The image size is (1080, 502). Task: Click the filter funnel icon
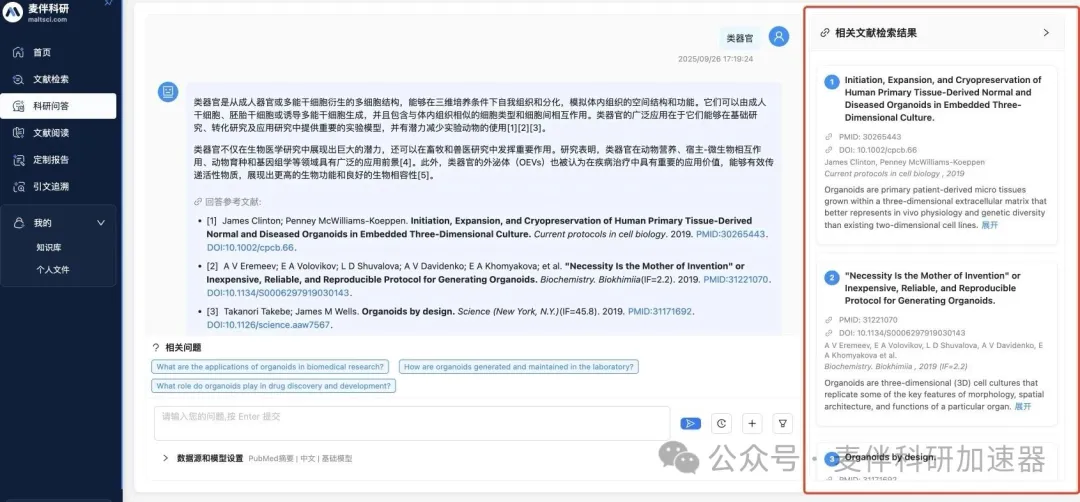783,423
